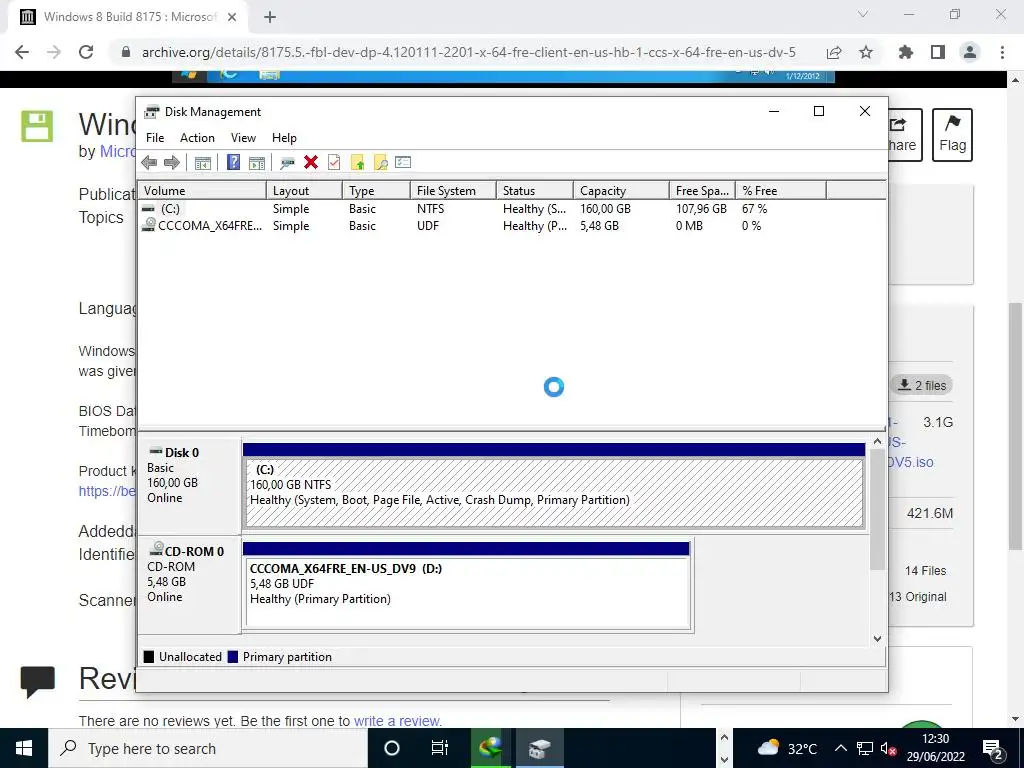Show hidden system tray icons chevron
The width and height of the screenshot is (1024, 768).
tap(840, 748)
